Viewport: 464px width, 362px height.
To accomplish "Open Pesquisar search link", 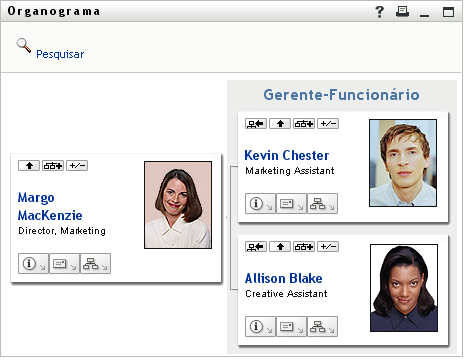I will (x=60, y=54).
